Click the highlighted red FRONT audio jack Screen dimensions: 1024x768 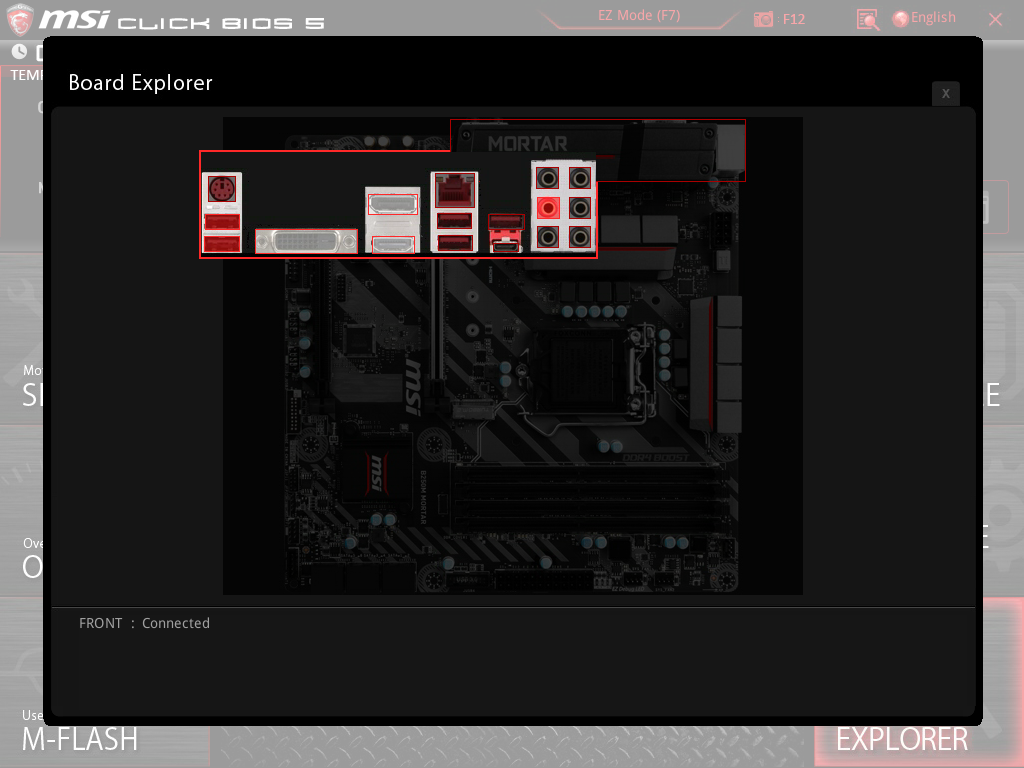tap(548, 208)
